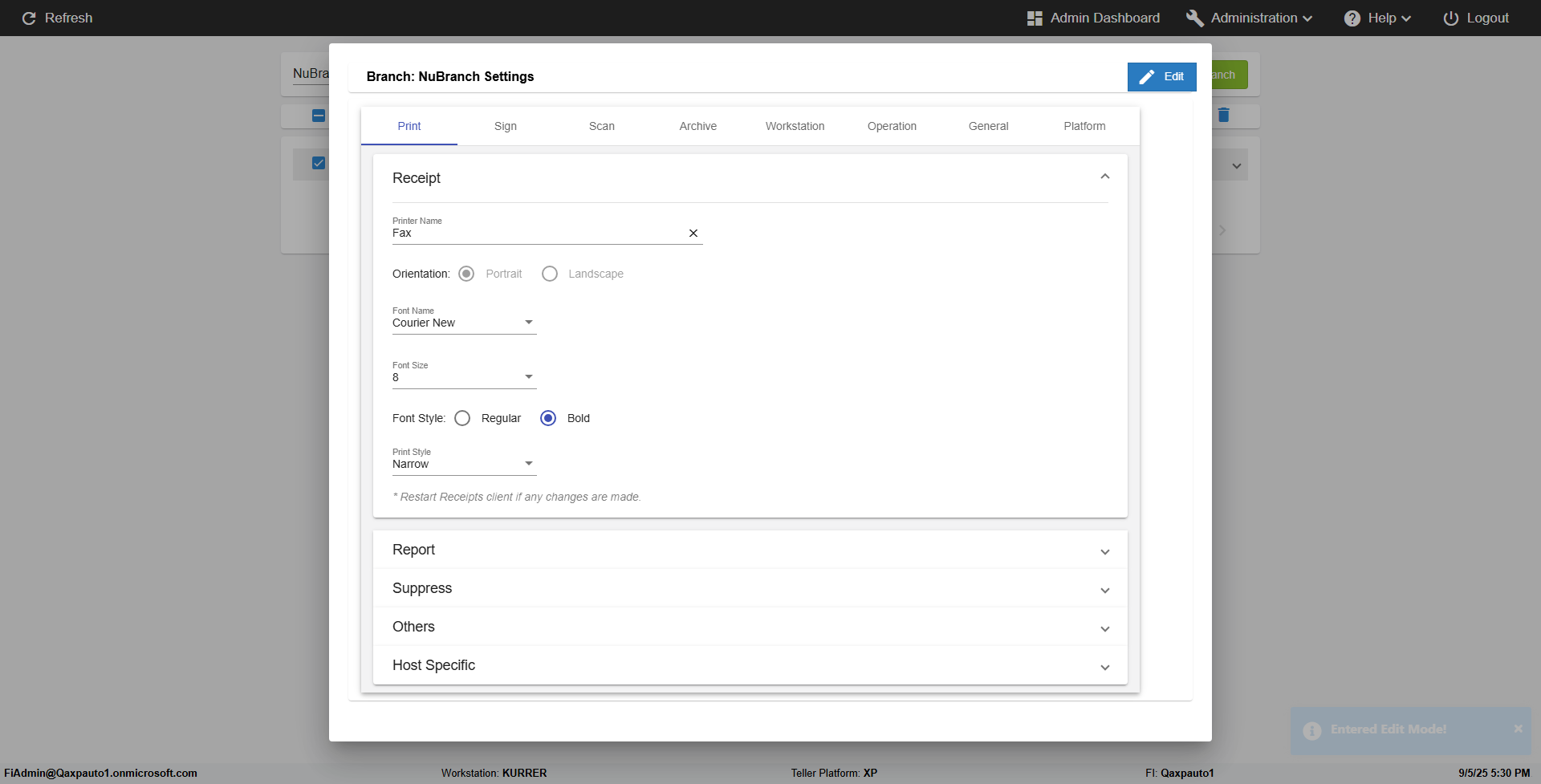Select Regular font style

tap(462, 418)
